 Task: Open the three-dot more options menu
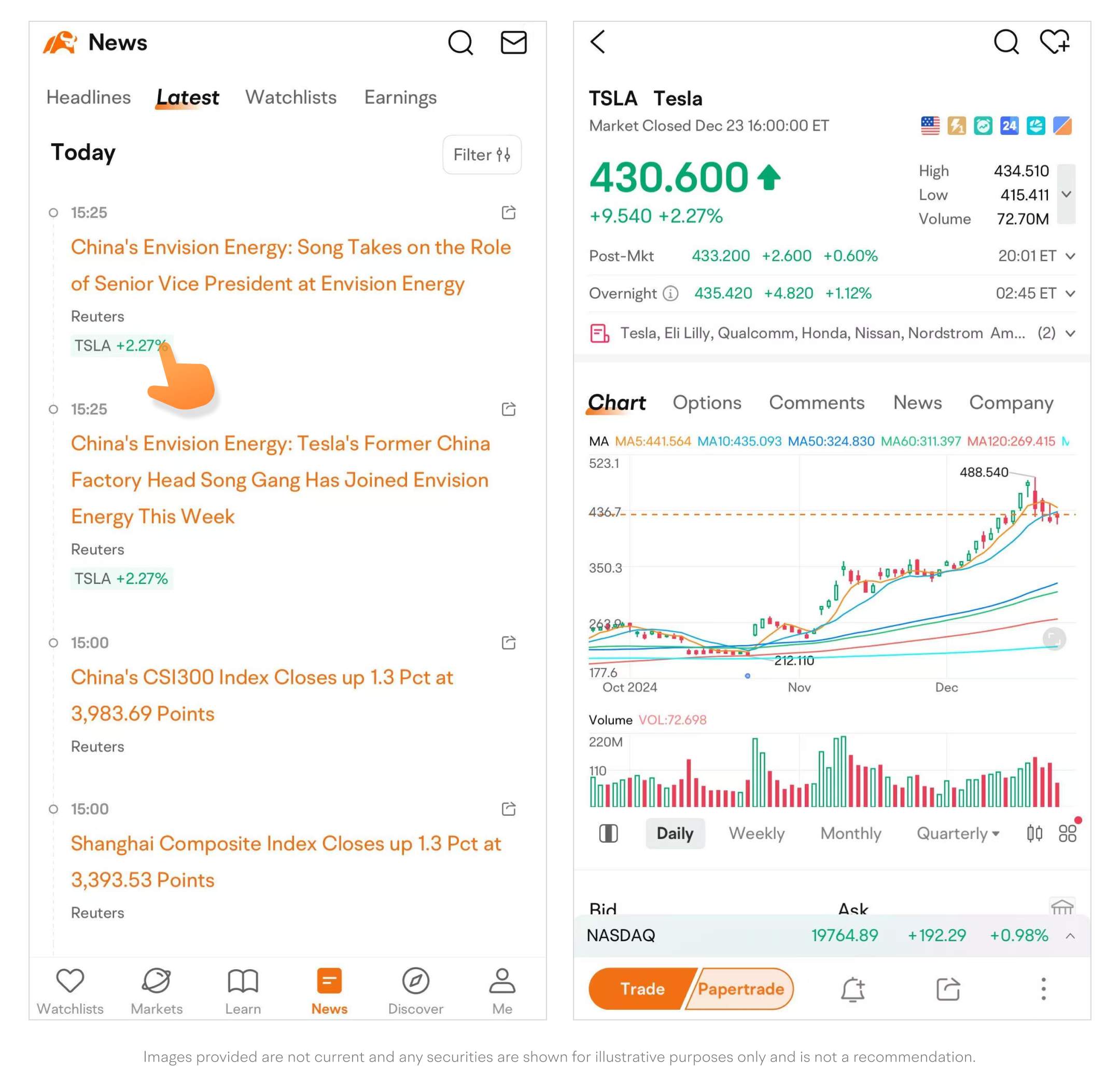(x=1043, y=989)
